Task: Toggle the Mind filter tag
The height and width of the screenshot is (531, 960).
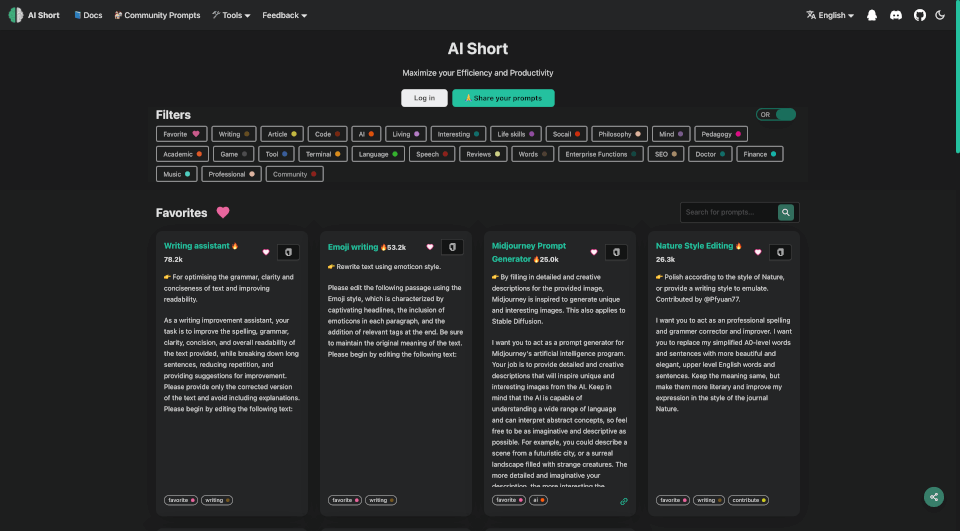Action: coord(671,134)
